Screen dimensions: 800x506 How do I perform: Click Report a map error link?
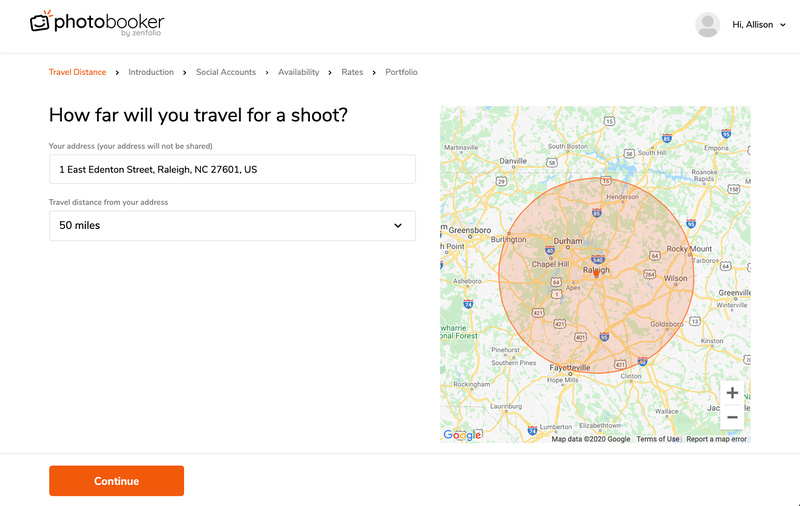click(x=716, y=439)
